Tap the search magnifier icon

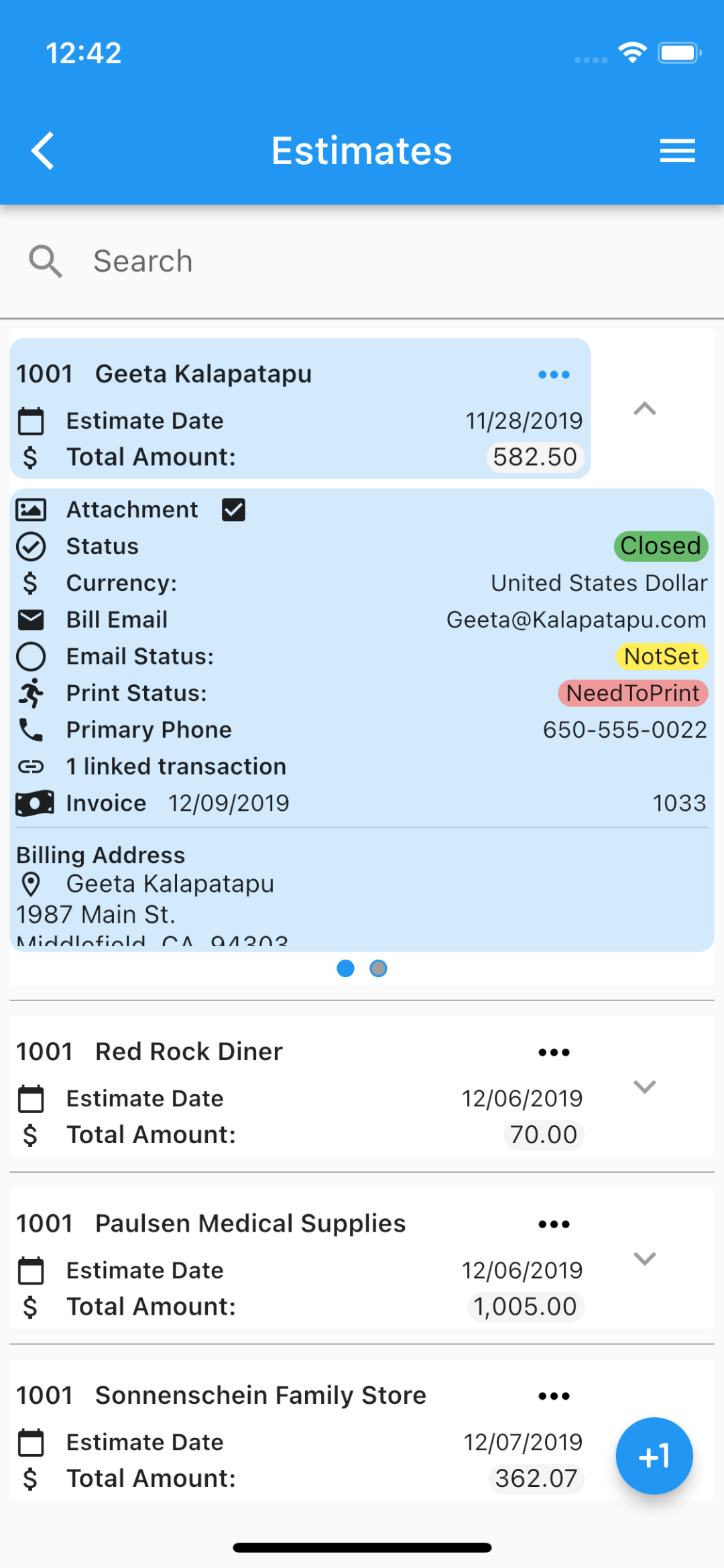click(x=46, y=261)
